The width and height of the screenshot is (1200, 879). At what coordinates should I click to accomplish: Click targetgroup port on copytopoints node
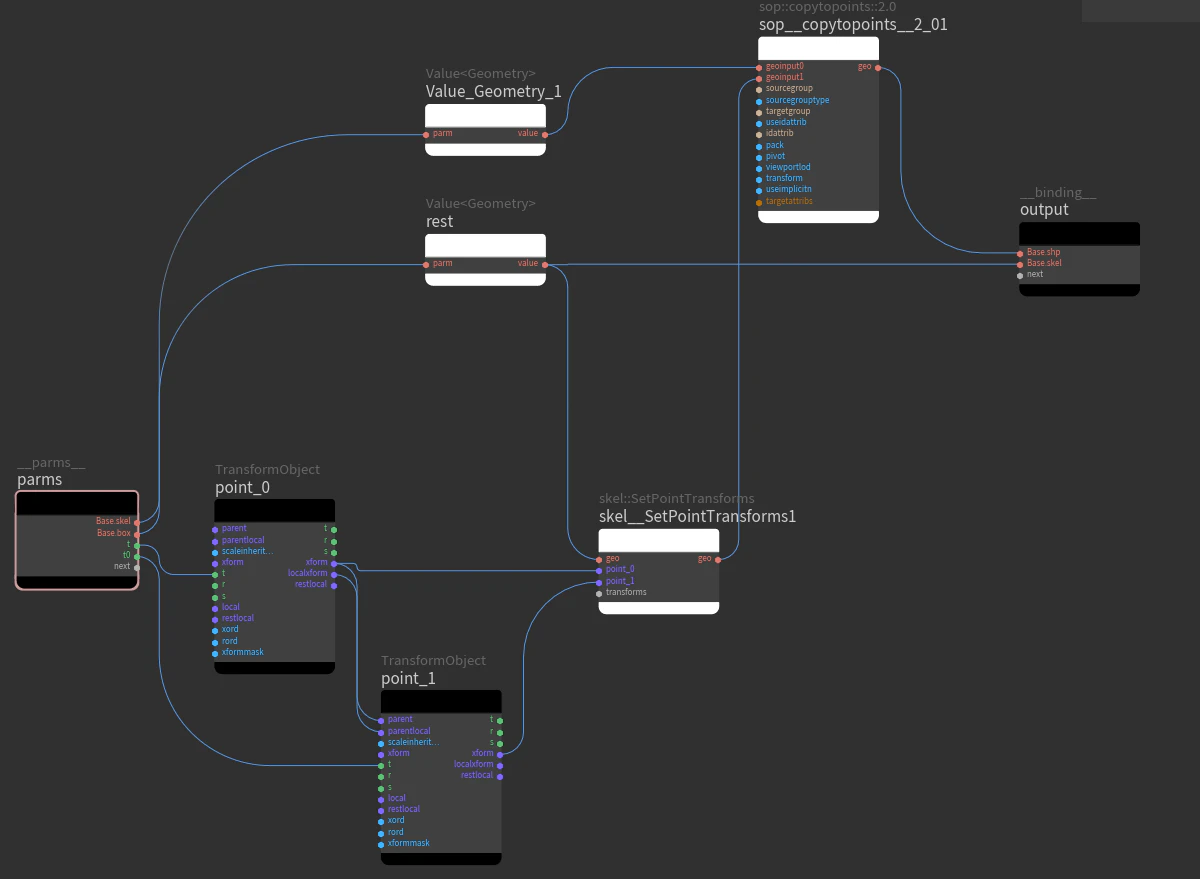[x=758, y=112]
